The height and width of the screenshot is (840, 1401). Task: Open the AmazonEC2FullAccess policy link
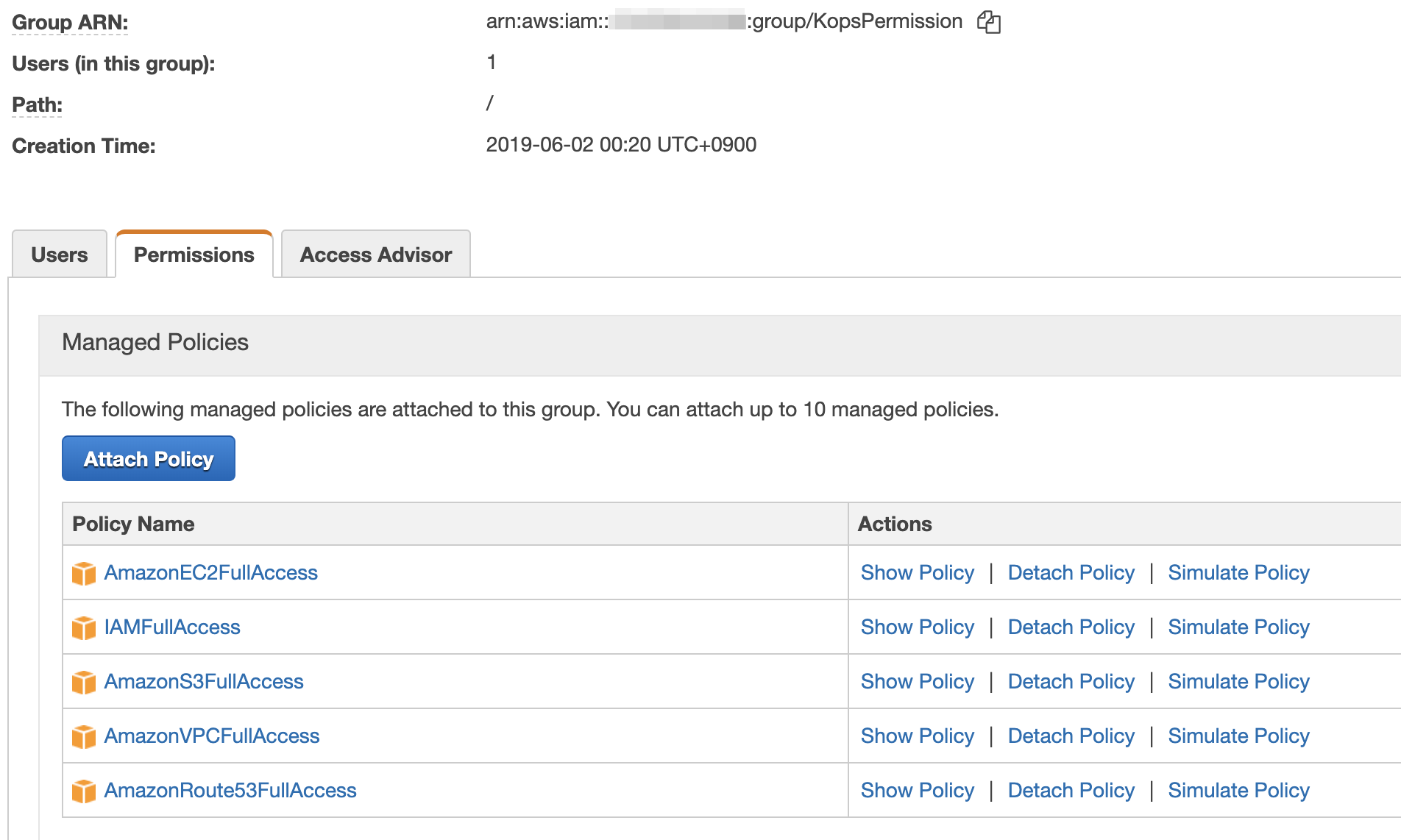[x=210, y=573]
